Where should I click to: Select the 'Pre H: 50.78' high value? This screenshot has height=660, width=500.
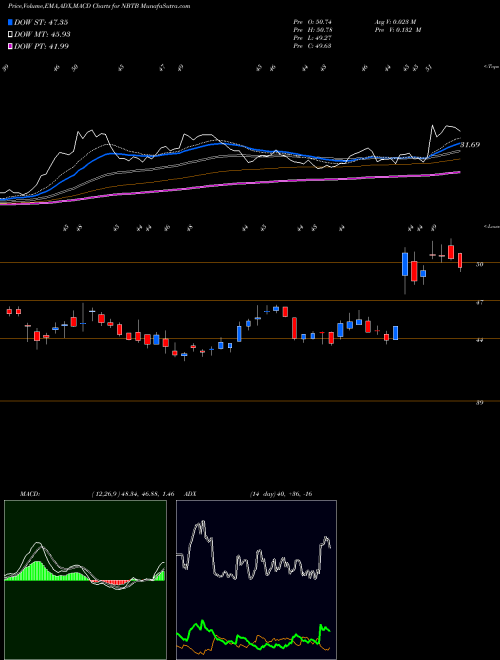(313, 30)
